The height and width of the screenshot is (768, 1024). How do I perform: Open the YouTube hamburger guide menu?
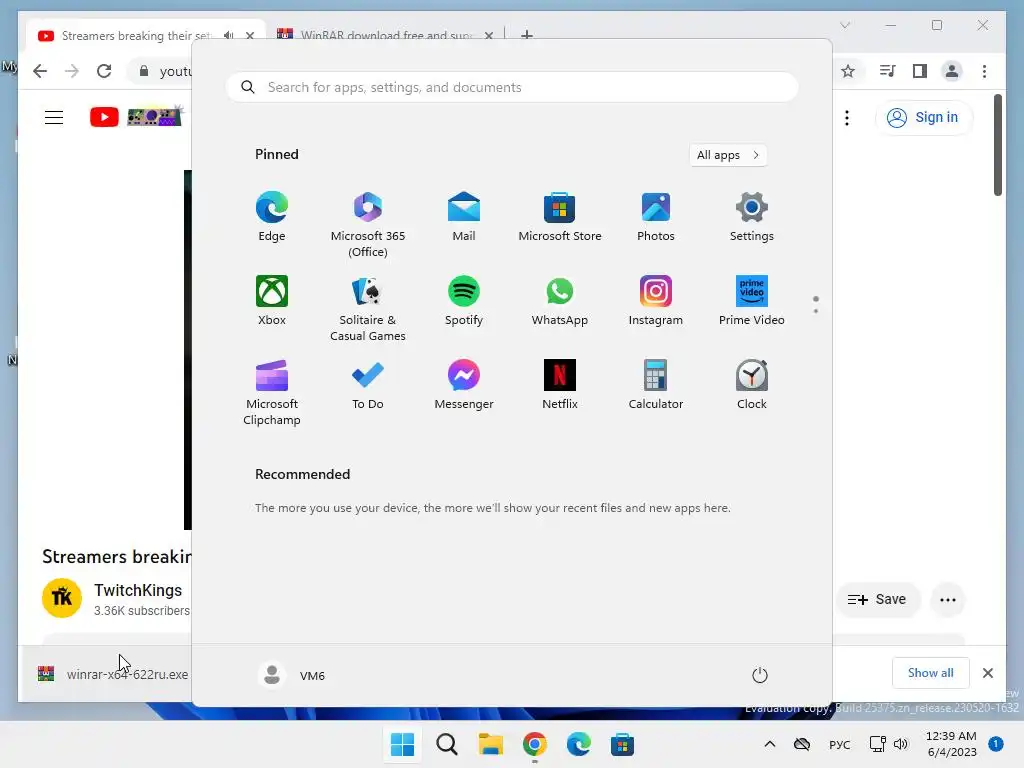tap(54, 118)
